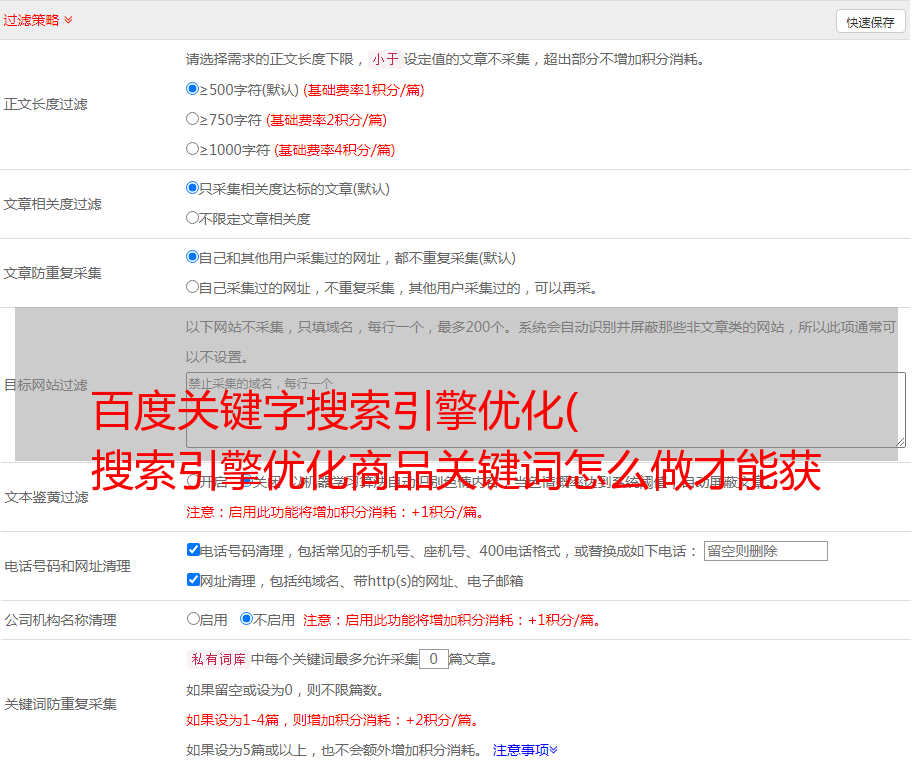This screenshot has width=912, height=768.
Task: Select 启用 for 公司机构名称清理
Action: tap(193, 619)
